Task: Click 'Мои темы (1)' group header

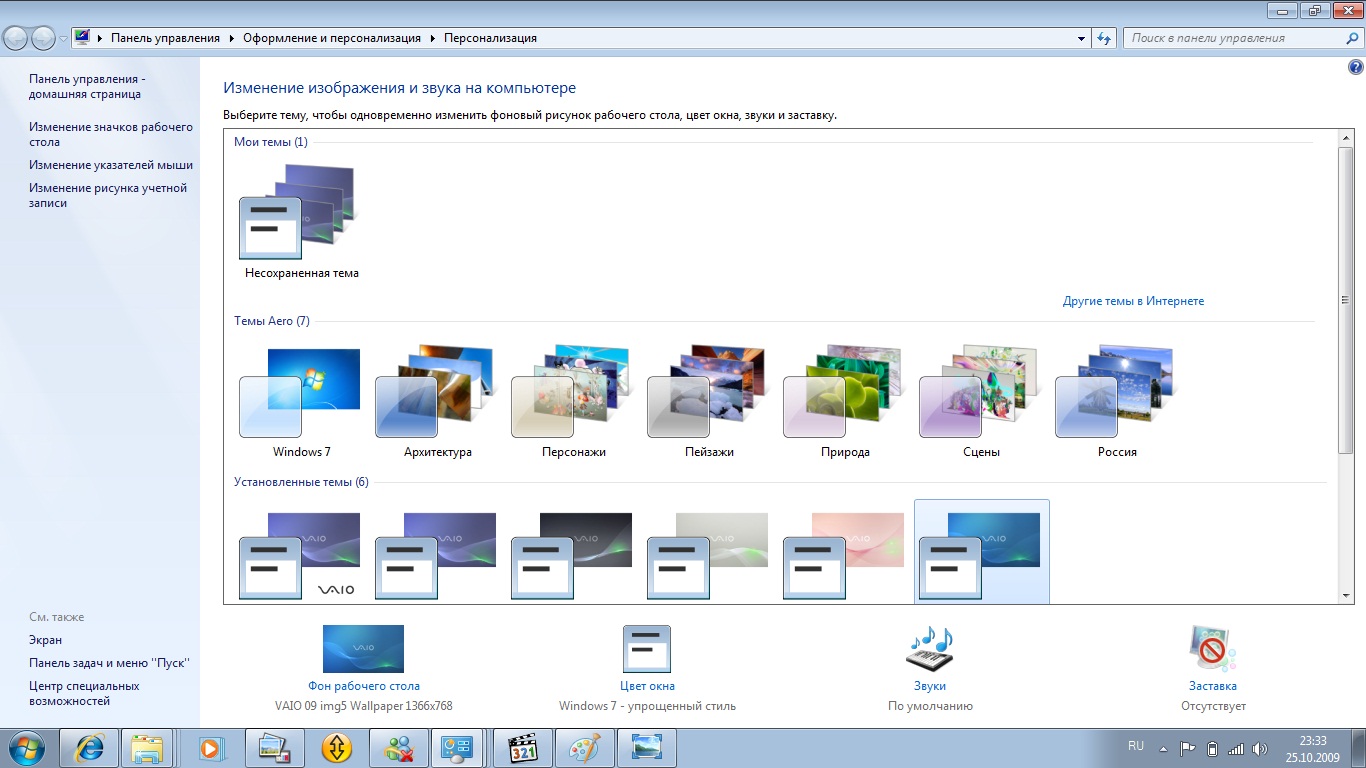Action: [271, 142]
